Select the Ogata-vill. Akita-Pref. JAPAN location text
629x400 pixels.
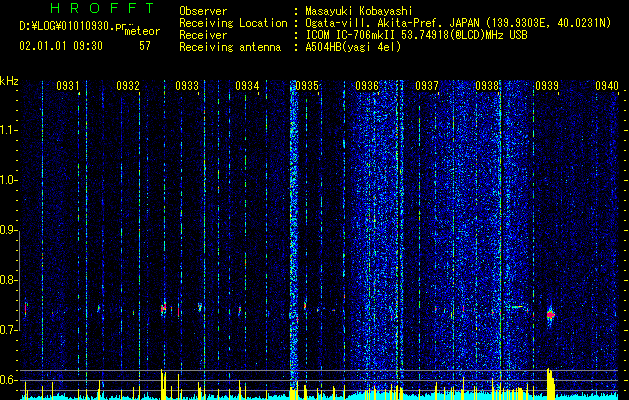coord(458,23)
